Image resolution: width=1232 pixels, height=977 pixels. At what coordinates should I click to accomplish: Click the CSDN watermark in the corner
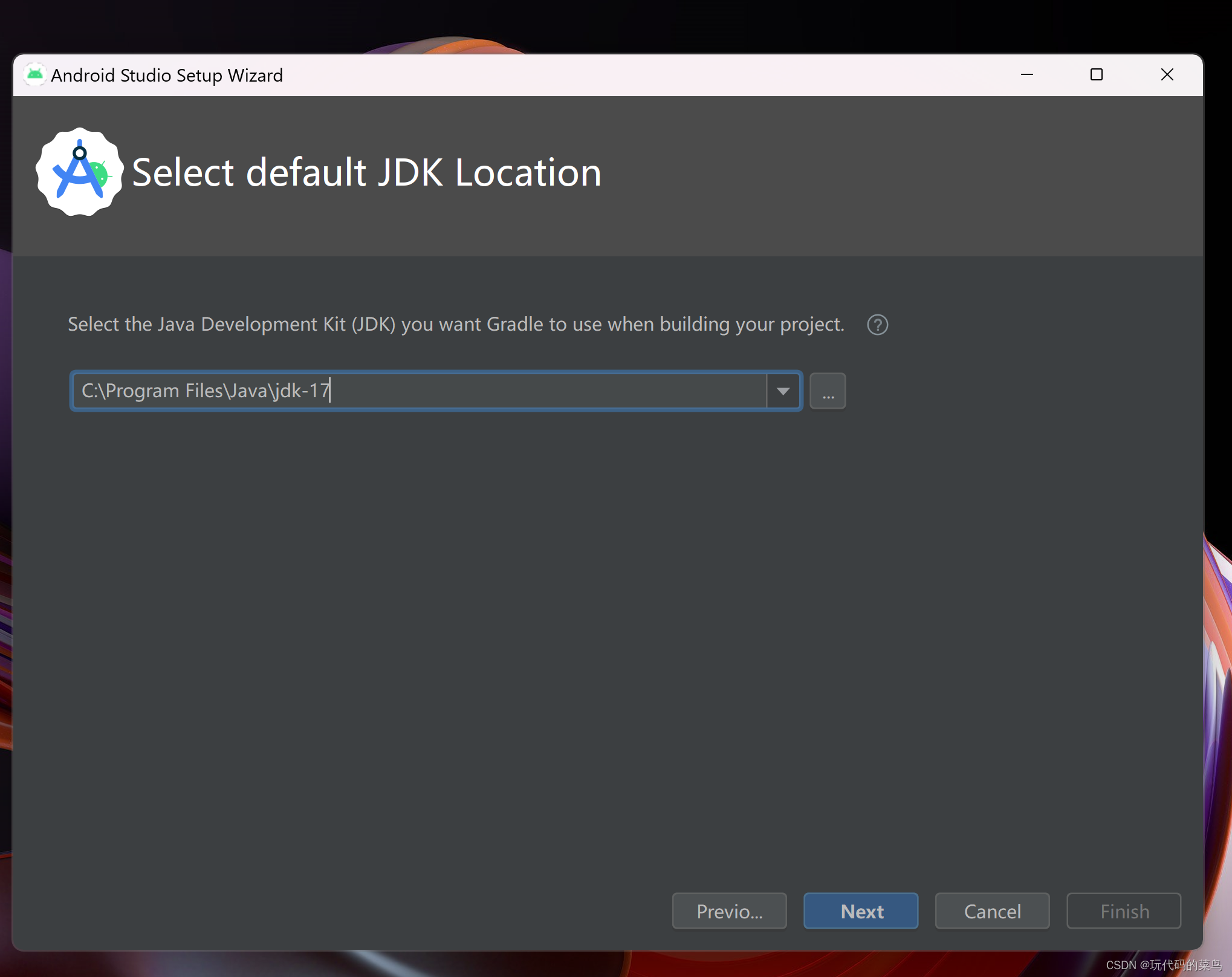(x=1163, y=965)
